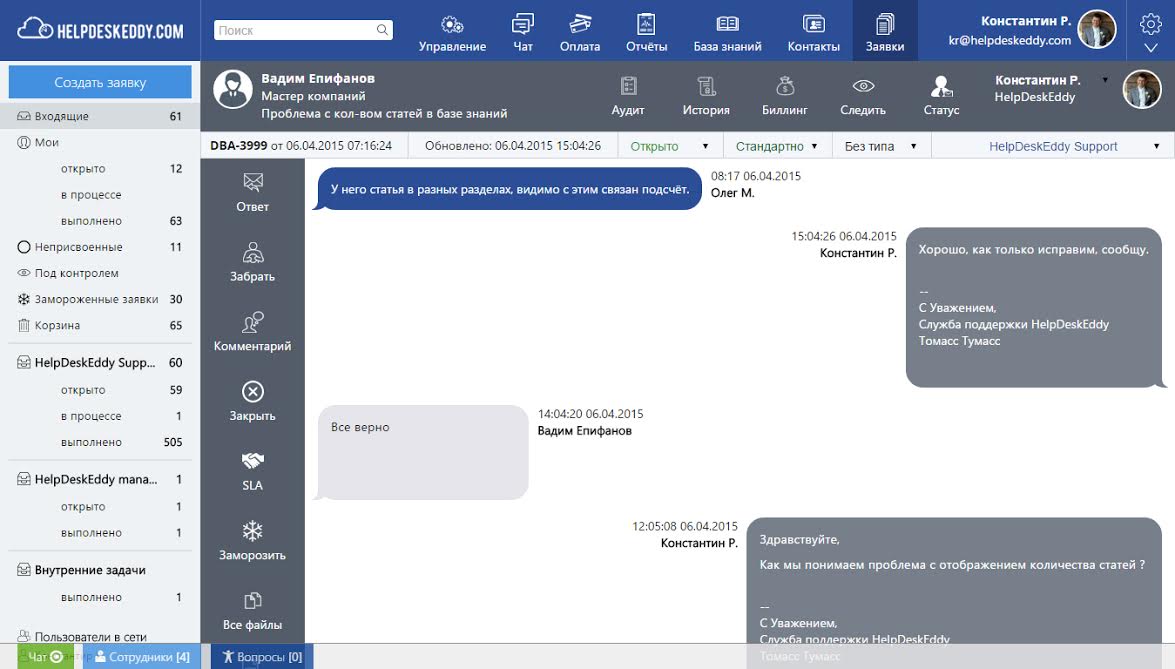Select the Ответ reply icon
The height and width of the screenshot is (669, 1175).
252,192
